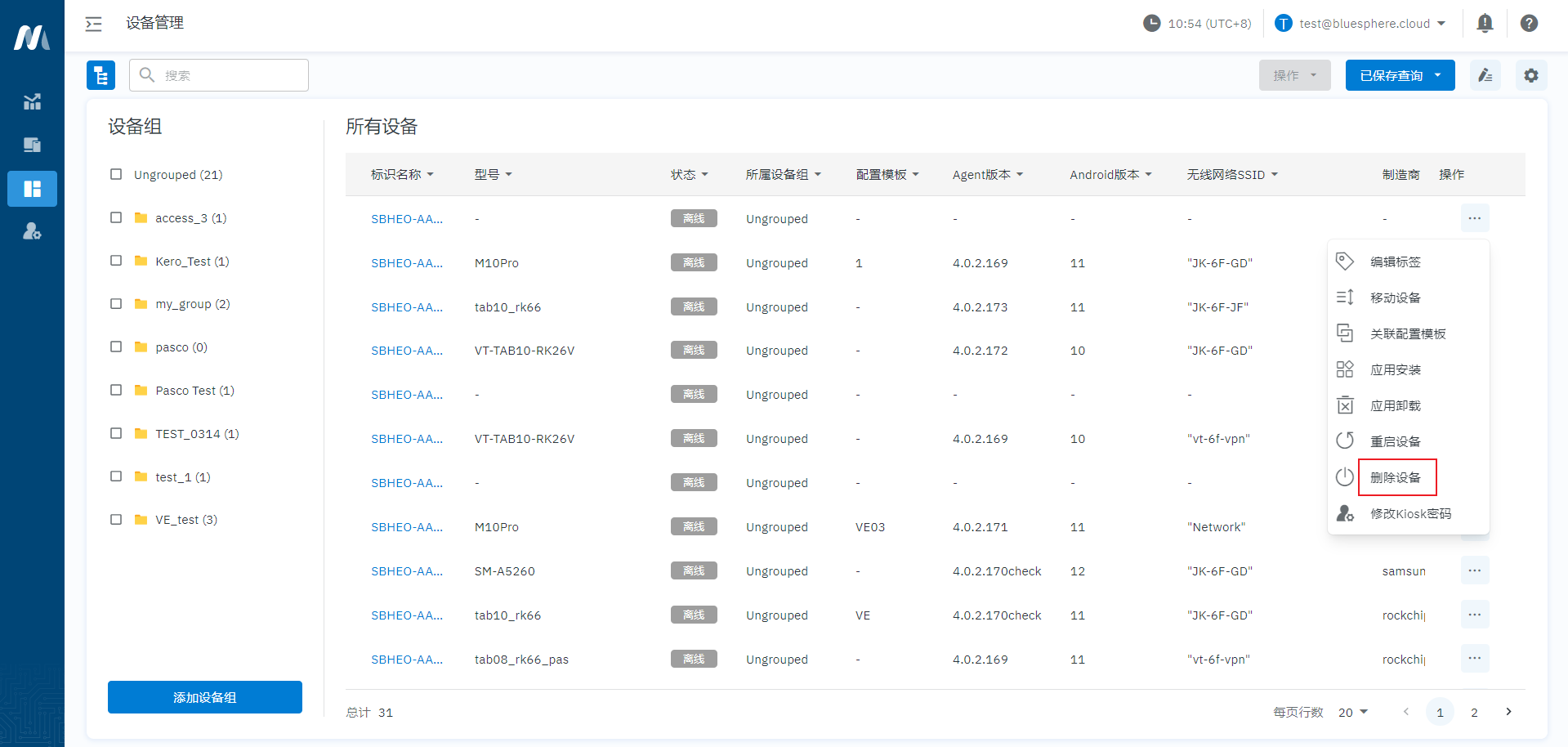Screen dimensions: 1568x747
Task: Click the settings gear icon
Action: [1530, 75]
